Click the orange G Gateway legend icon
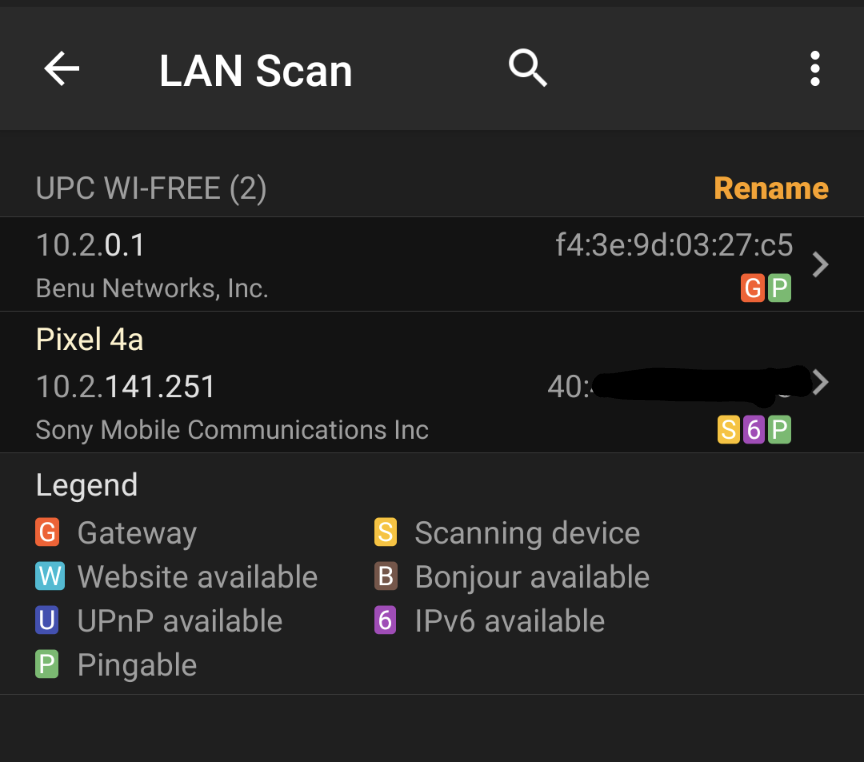Image resolution: width=864 pixels, height=762 pixels. (47, 532)
